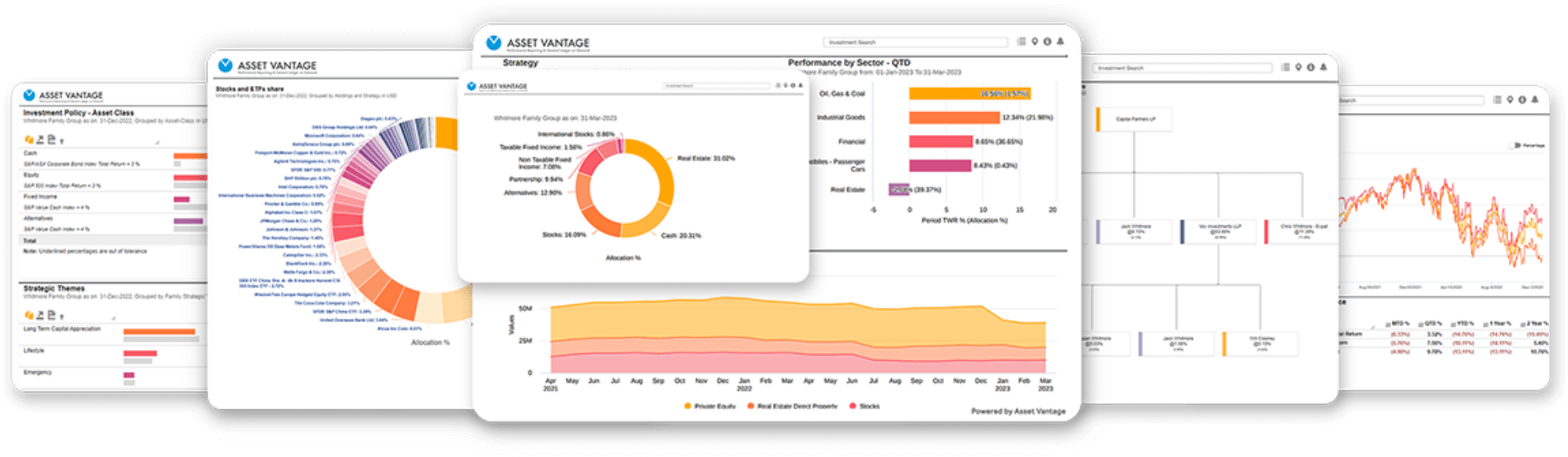Click the 'Alcoa Inc Com: 4.01%' label
The image size is (1568, 457).
399,328
